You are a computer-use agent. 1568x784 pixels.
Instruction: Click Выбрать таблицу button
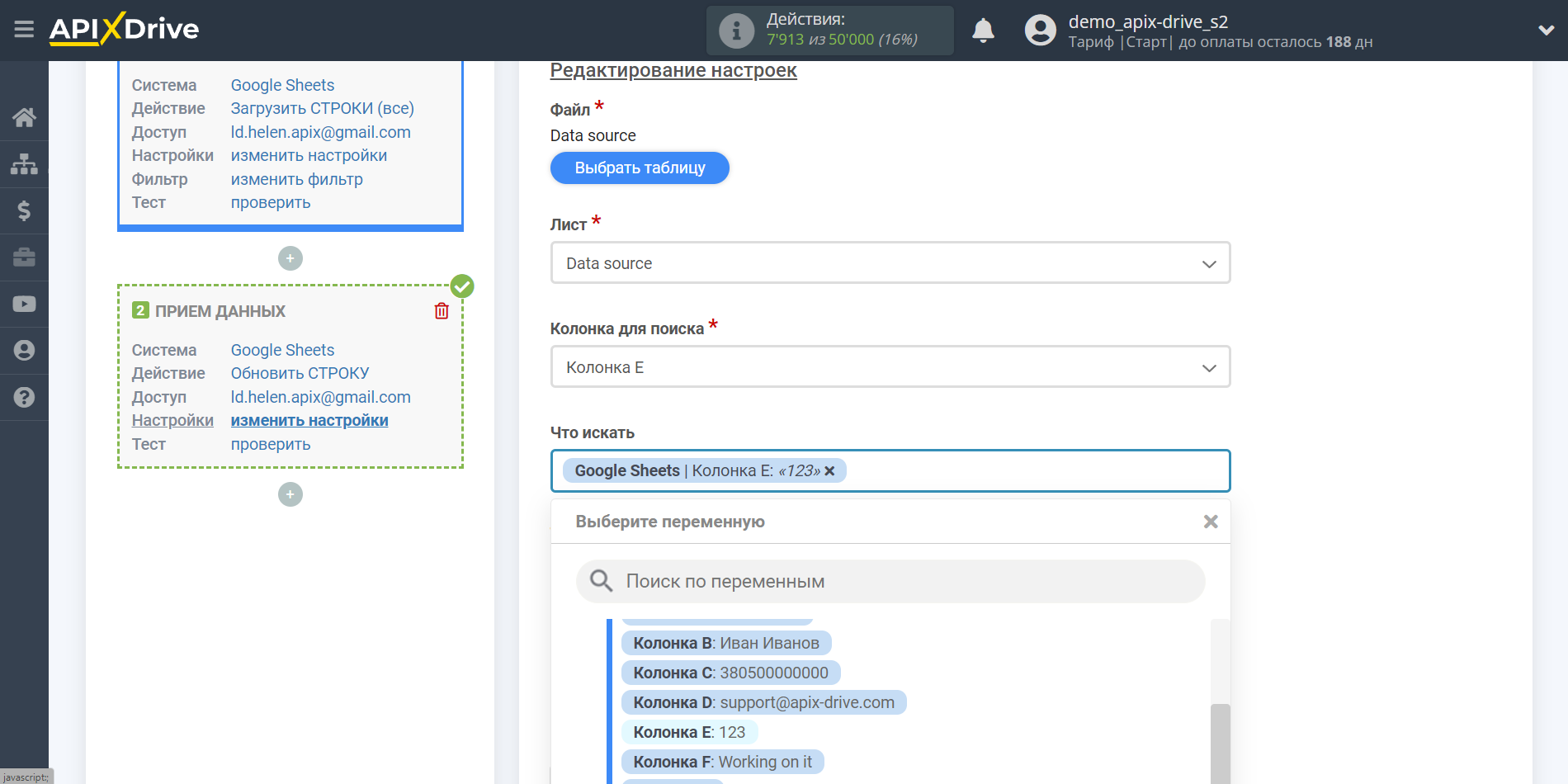[x=640, y=168]
